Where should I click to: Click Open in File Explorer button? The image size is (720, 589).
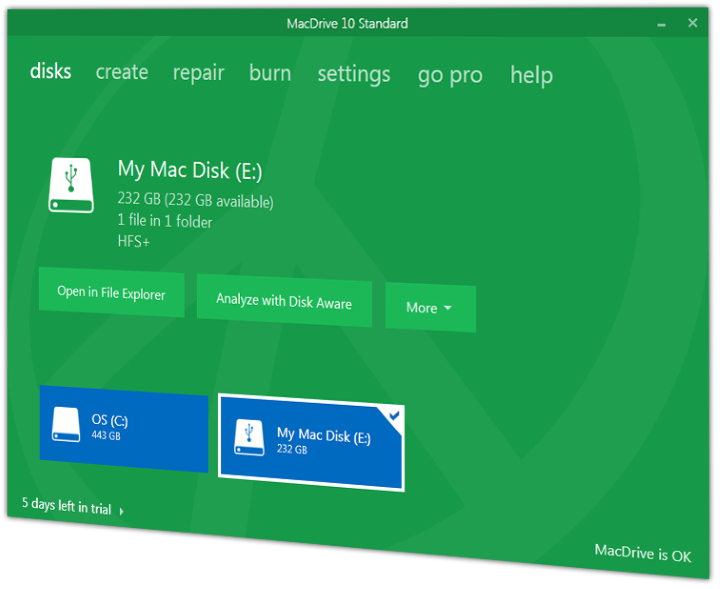(x=112, y=292)
